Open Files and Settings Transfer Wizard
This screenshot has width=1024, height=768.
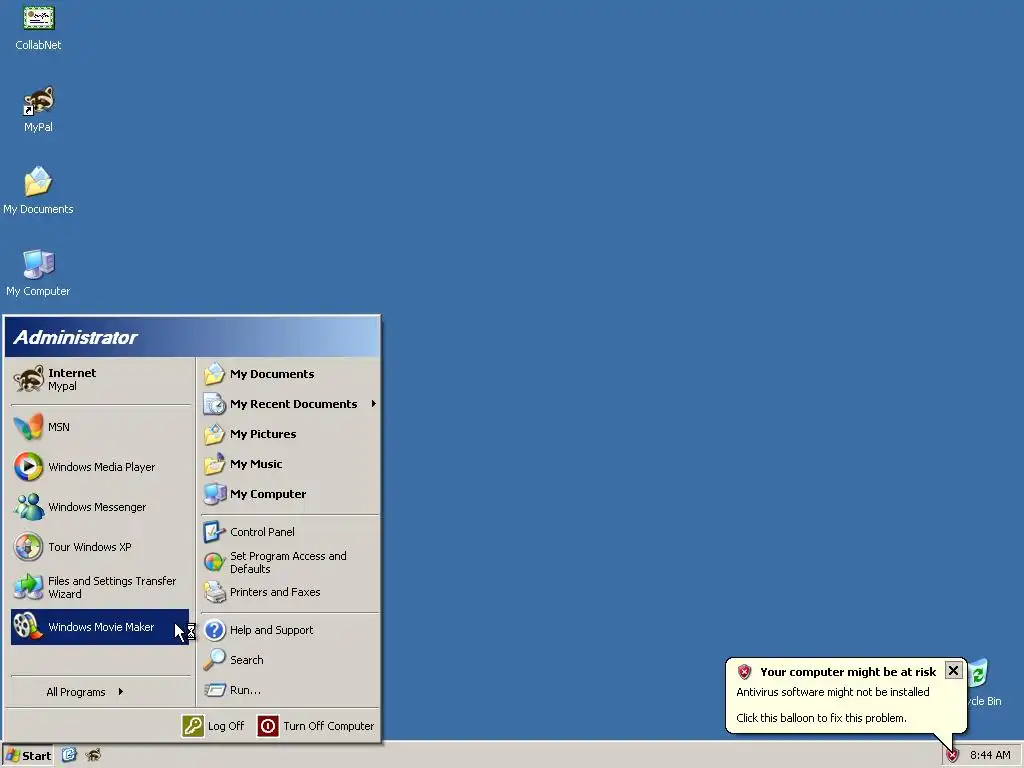tap(100, 587)
